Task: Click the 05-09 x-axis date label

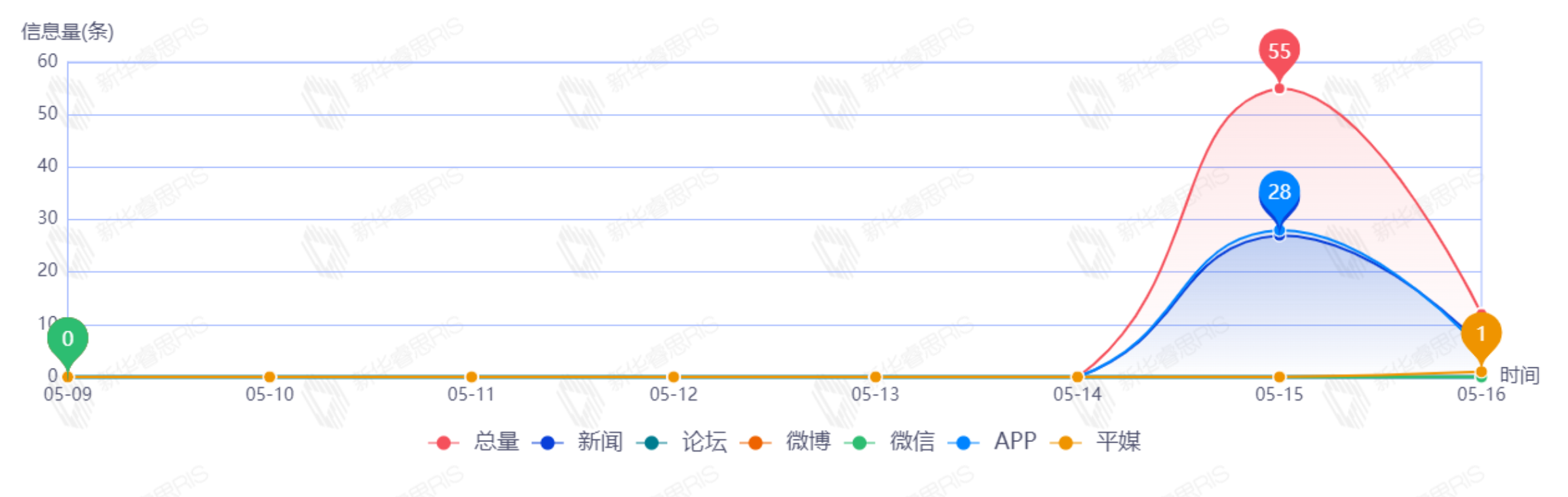Action: pos(67,394)
